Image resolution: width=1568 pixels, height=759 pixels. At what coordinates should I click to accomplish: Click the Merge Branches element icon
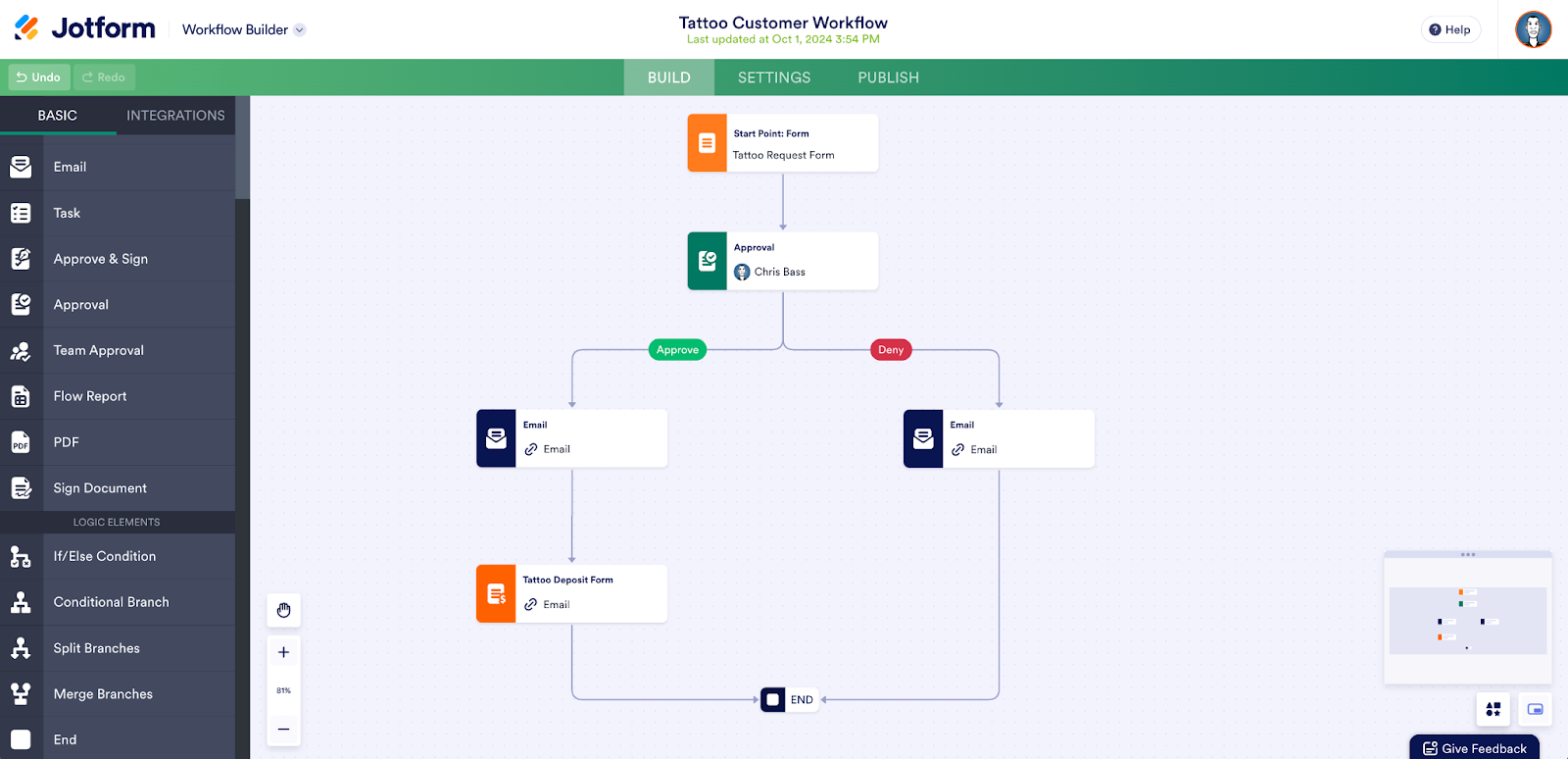coord(21,694)
